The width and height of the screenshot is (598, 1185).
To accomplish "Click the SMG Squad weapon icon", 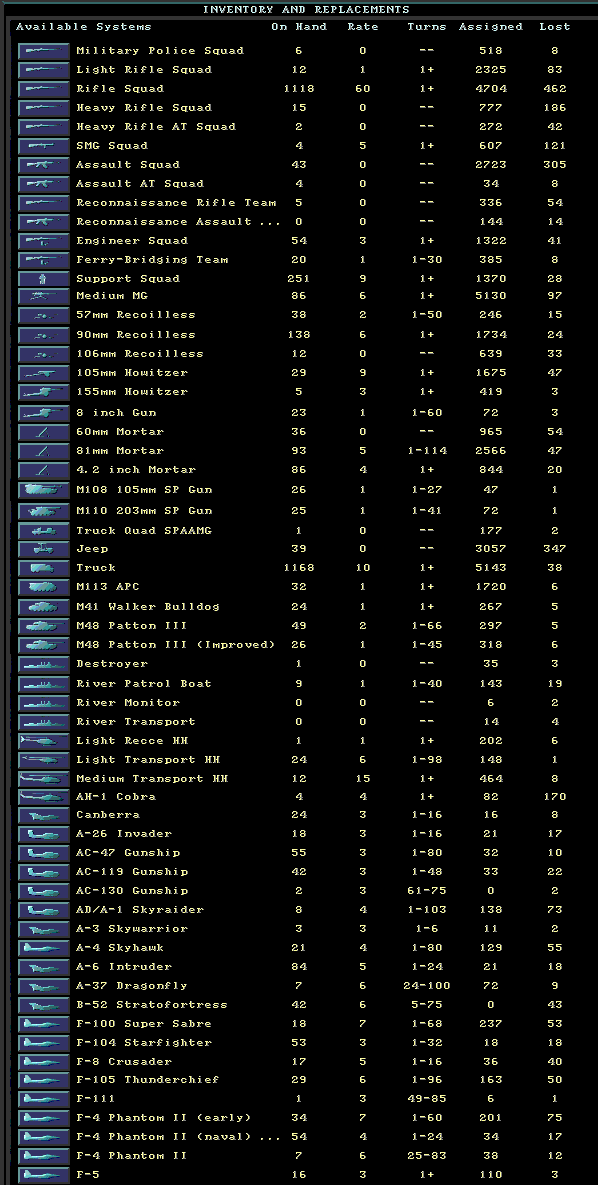I will 44,145.
